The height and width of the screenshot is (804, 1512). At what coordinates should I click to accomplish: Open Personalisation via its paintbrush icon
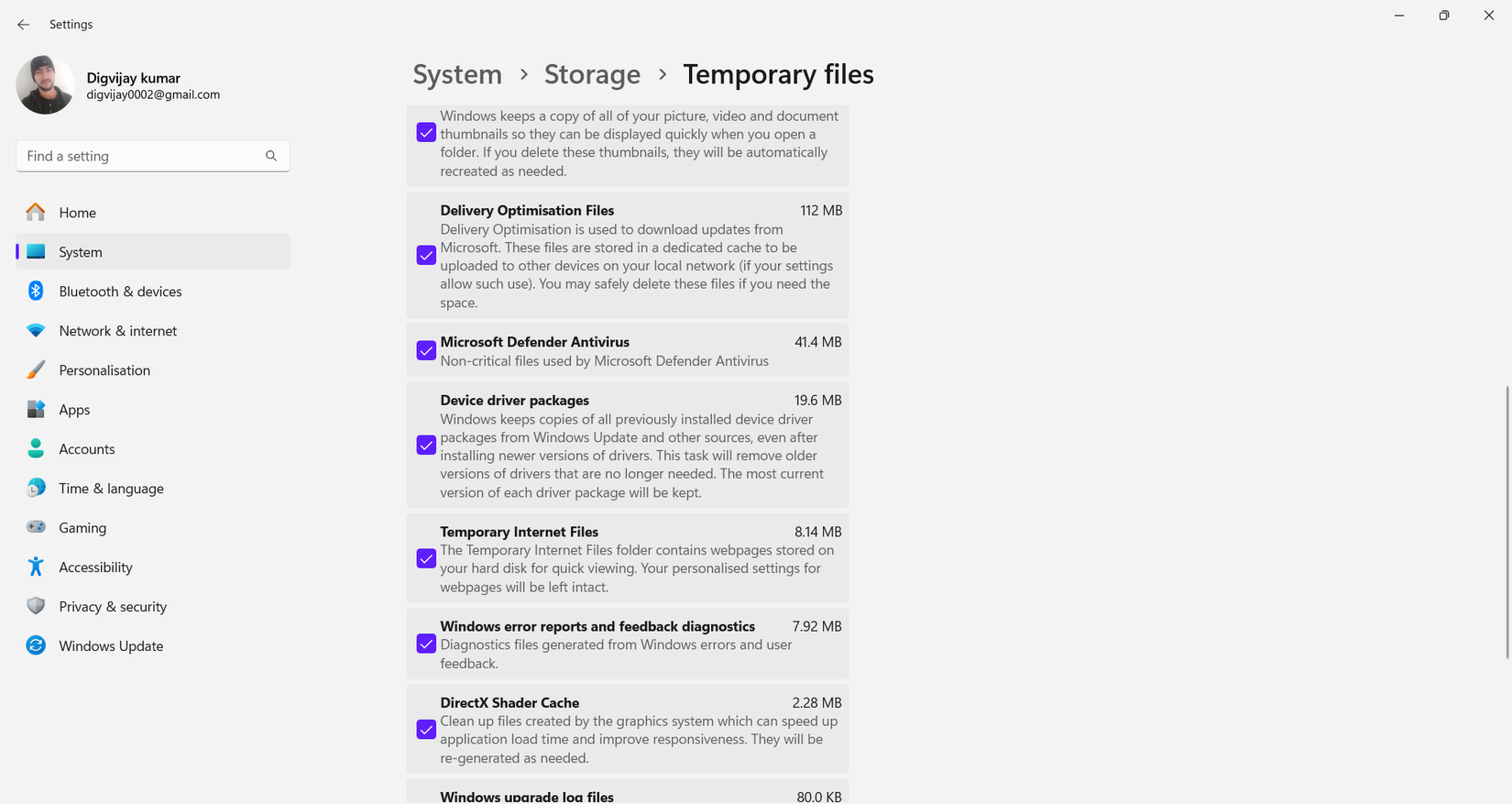click(x=35, y=369)
